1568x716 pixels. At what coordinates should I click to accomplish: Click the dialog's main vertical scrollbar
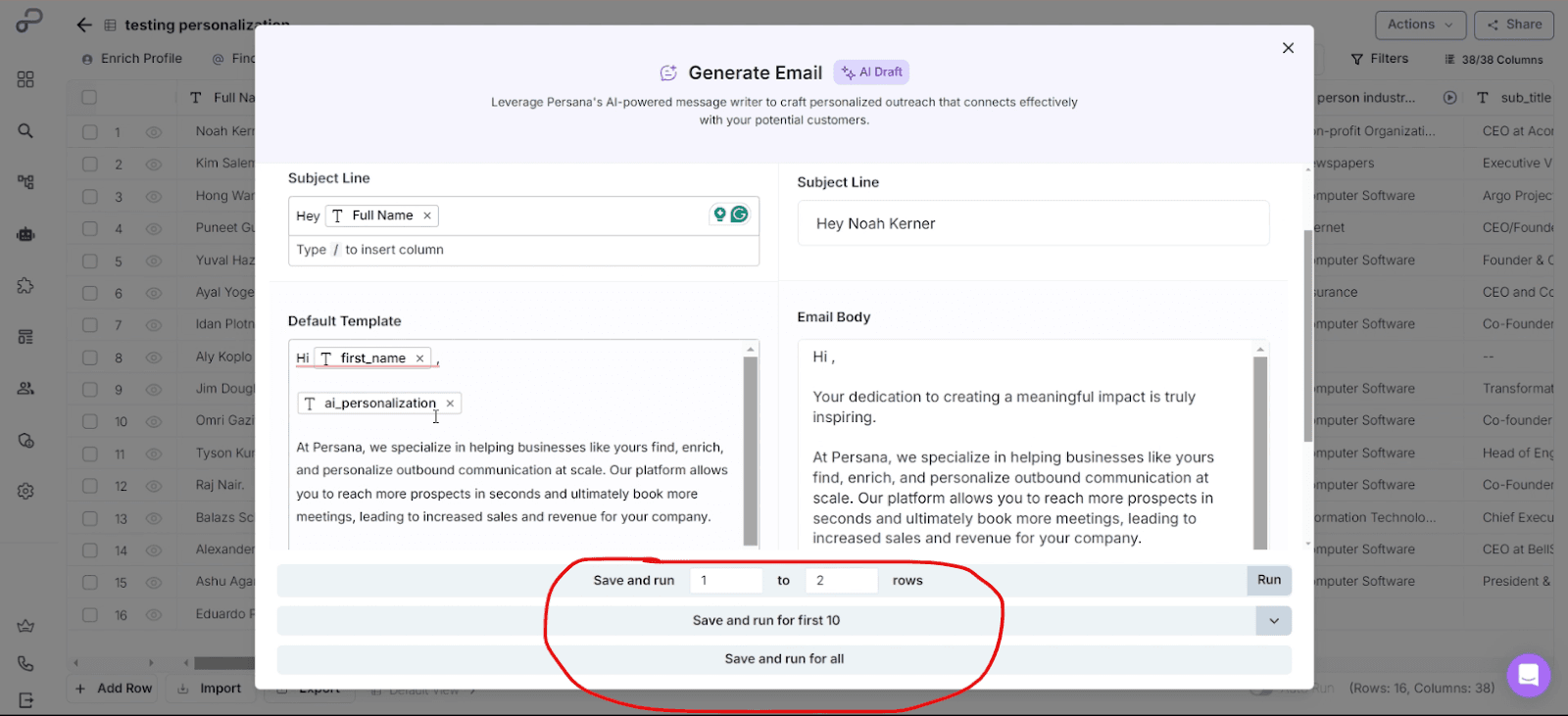click(x=1307, y=335)
